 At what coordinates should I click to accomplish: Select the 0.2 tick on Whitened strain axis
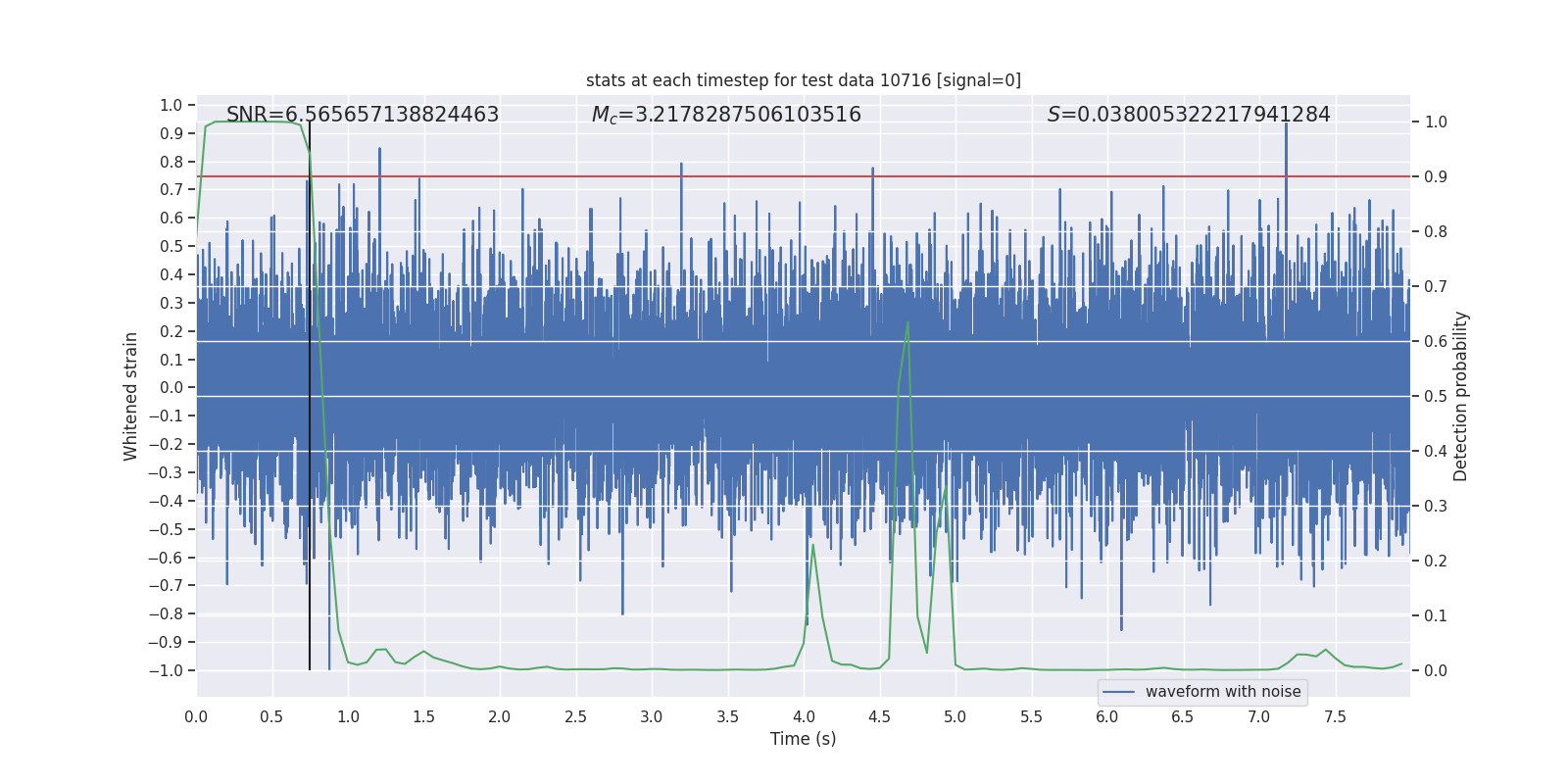(171, 331)
